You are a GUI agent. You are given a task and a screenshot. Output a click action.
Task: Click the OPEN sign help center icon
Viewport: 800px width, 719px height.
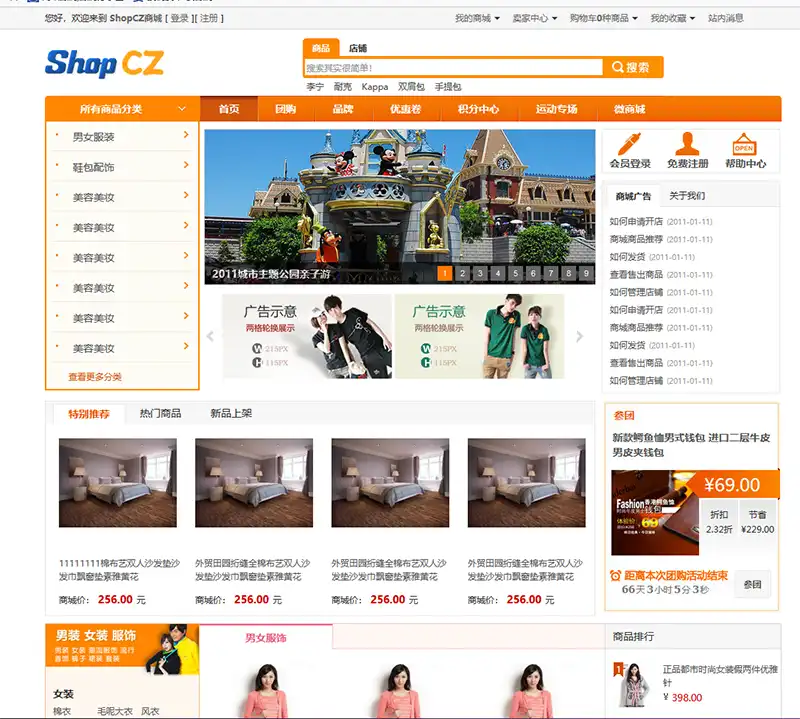744,144
